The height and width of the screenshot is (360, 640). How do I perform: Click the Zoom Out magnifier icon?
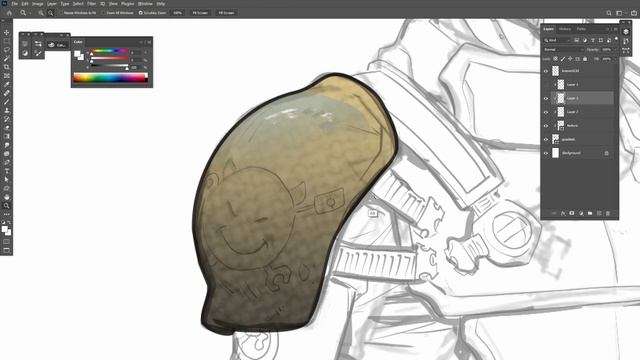(x=51, y=13)
